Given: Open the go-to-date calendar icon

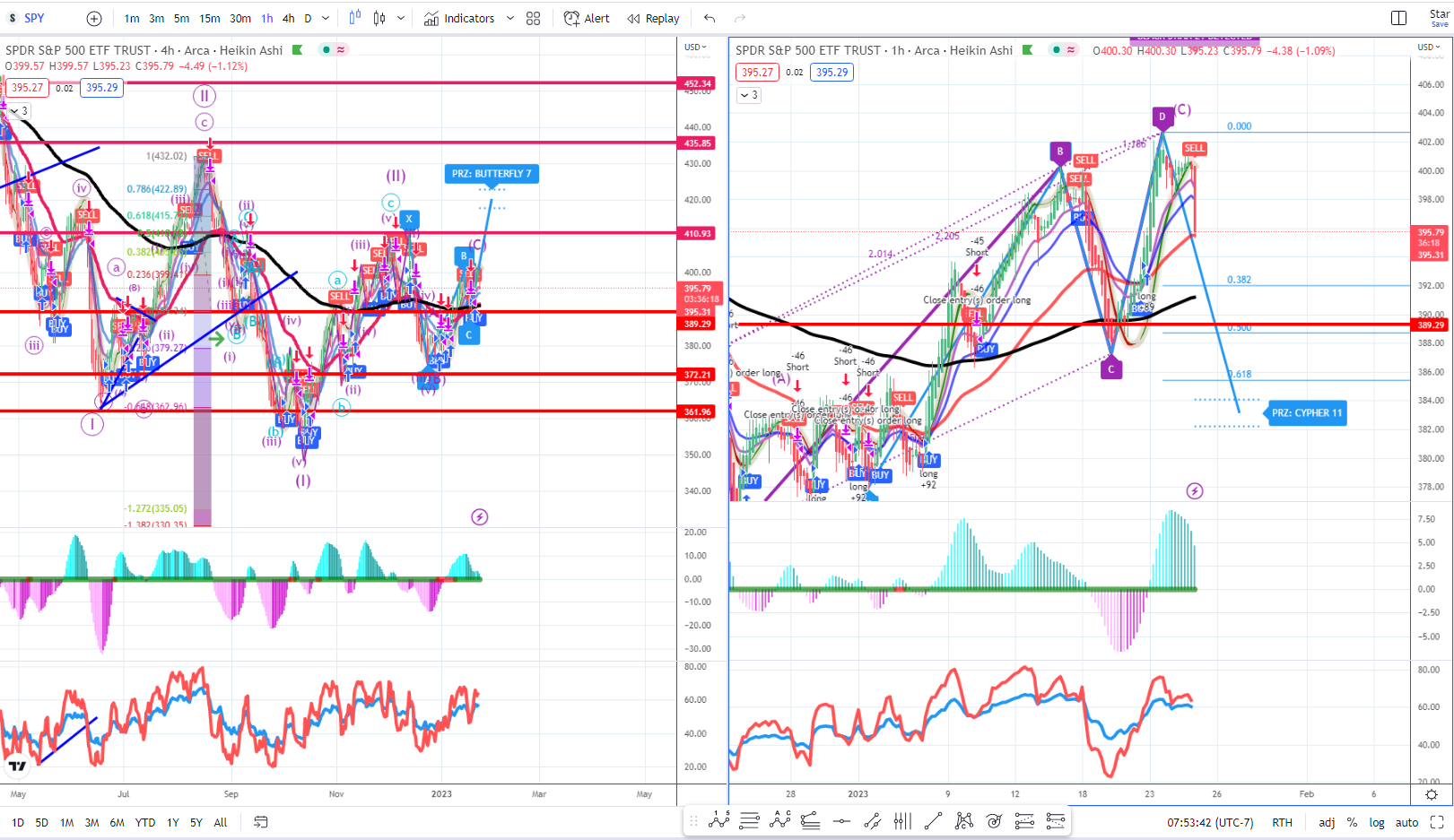Looking at the screenshot, I should [261, 822].
